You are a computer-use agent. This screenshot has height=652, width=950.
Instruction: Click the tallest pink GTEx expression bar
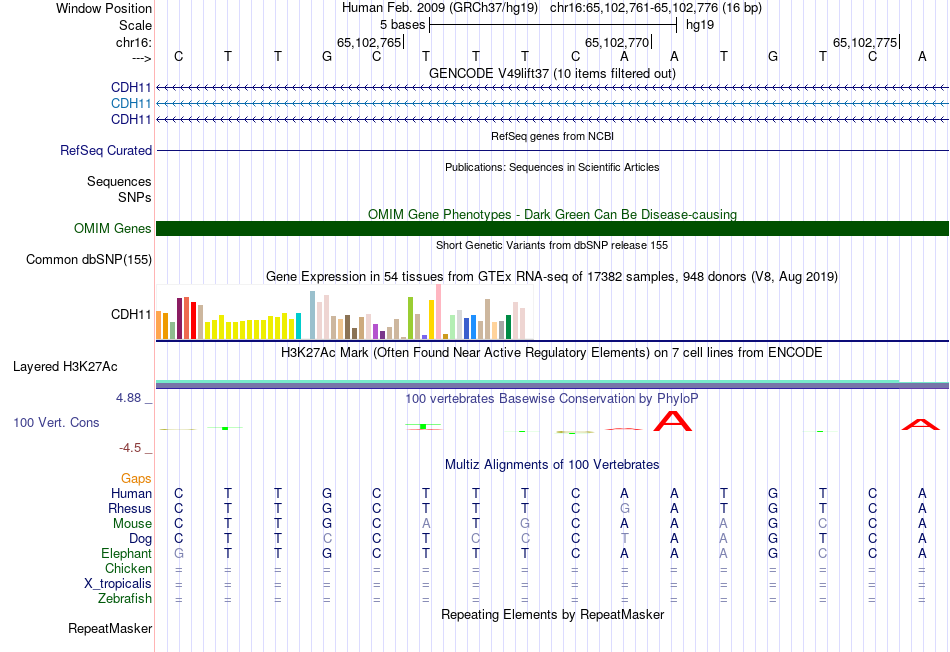[x=438, y=311]
